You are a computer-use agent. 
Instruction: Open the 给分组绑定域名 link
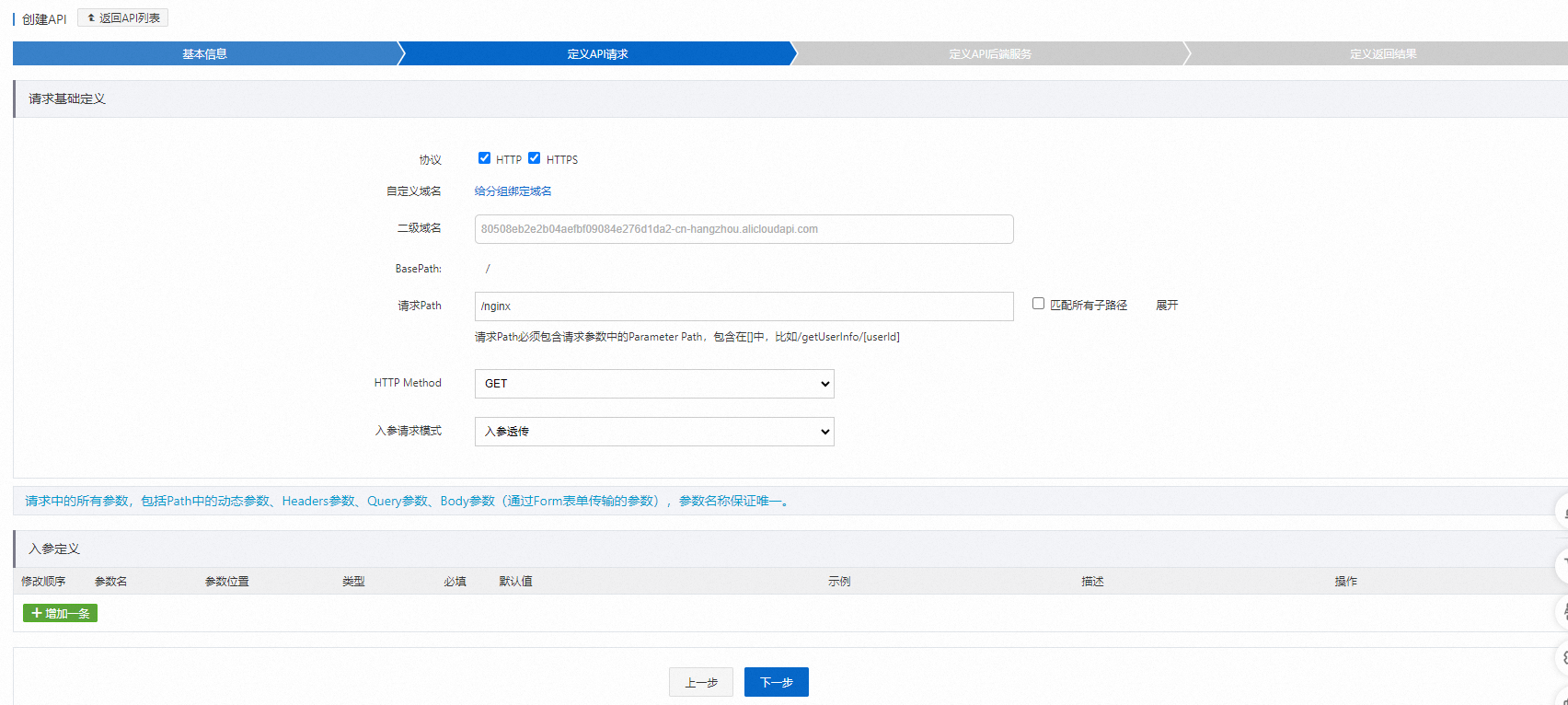(513, 191)
